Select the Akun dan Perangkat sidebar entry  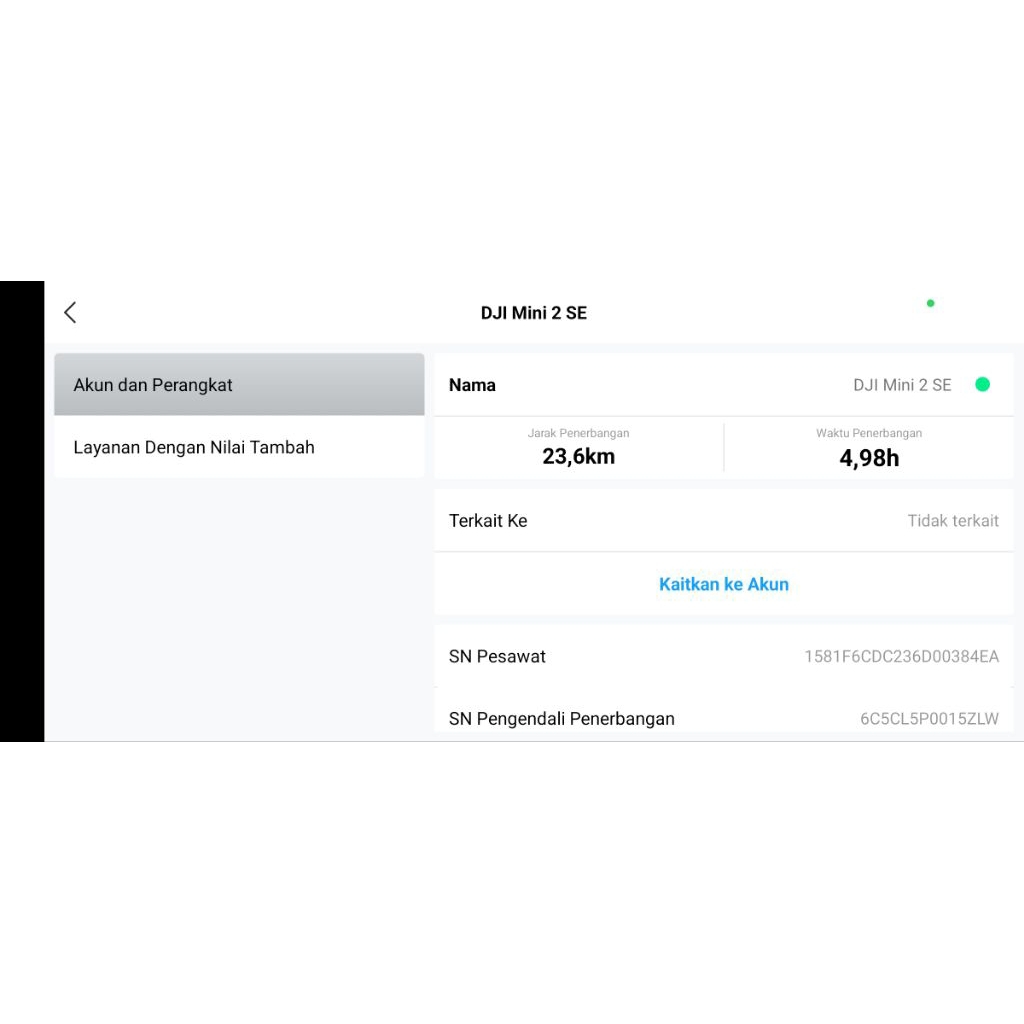point(239,384)
